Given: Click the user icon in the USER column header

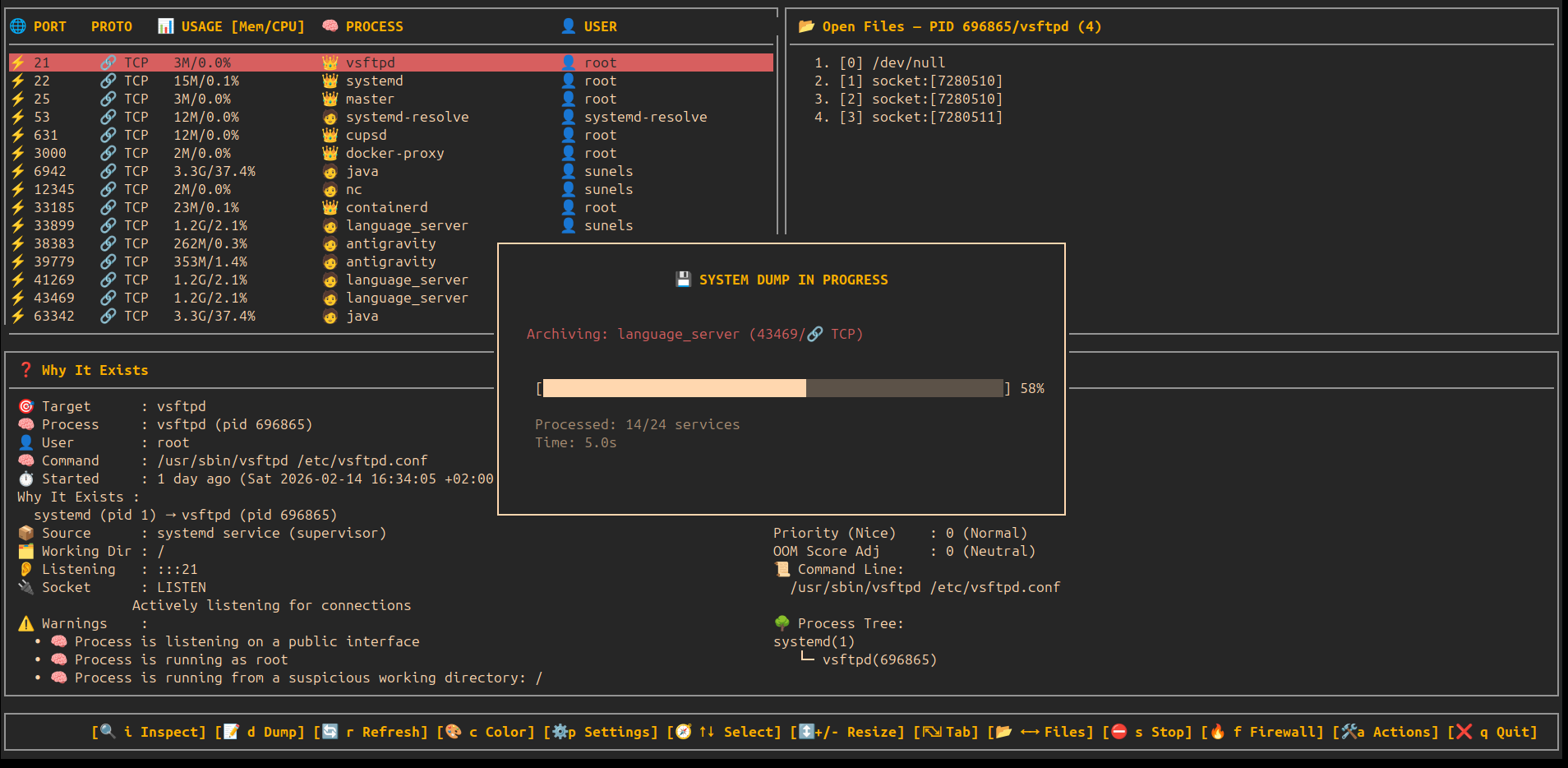Looking at the screenshot, I should [568, 25].
